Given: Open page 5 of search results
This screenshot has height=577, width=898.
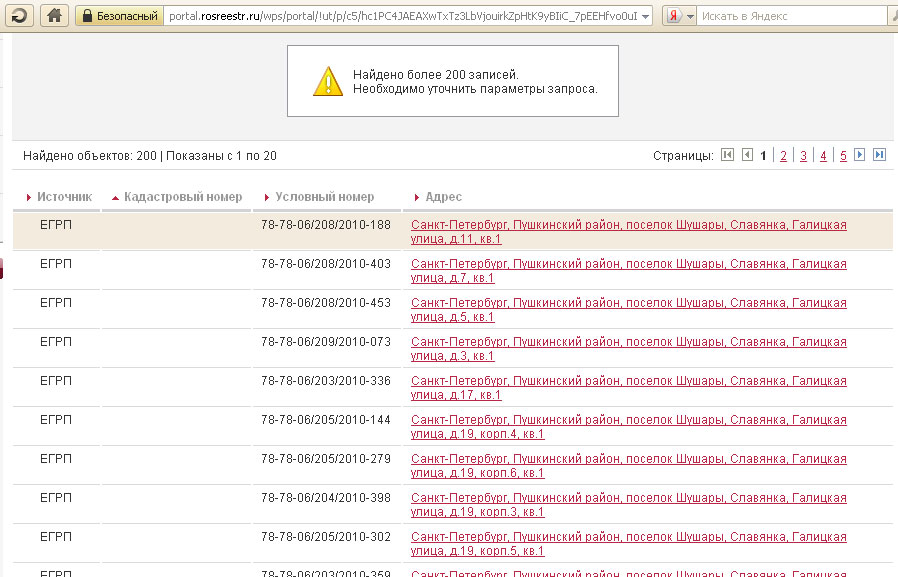Looking at the screenshot, I should click(x=843, y=156).
